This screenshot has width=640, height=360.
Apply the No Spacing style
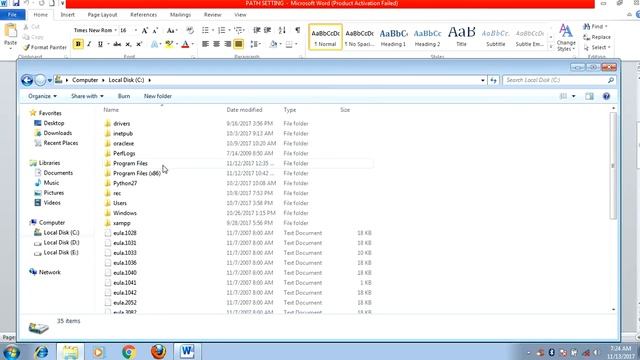[359, 37]
